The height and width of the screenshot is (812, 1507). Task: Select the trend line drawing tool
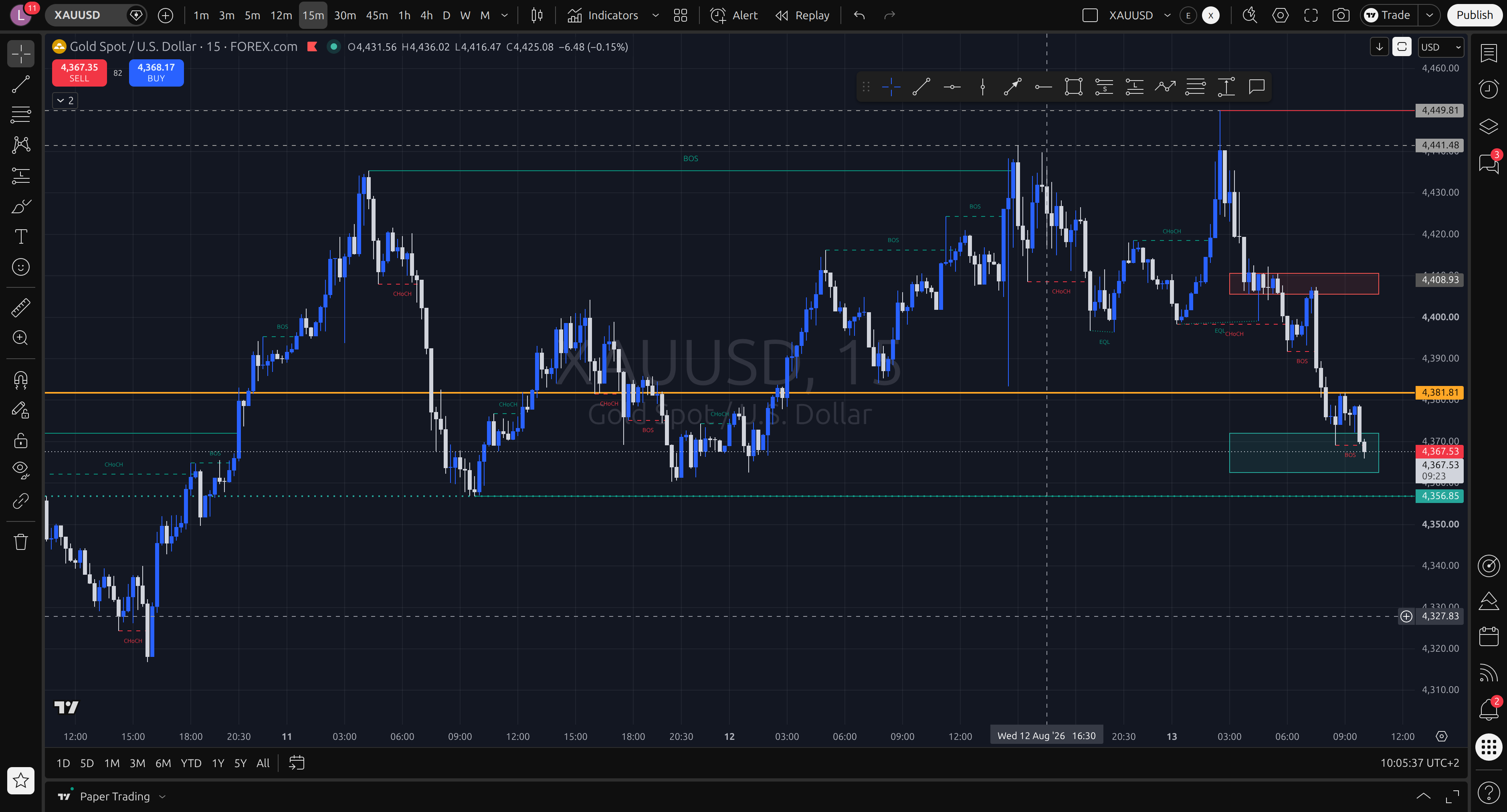click(x=21, y=84)
